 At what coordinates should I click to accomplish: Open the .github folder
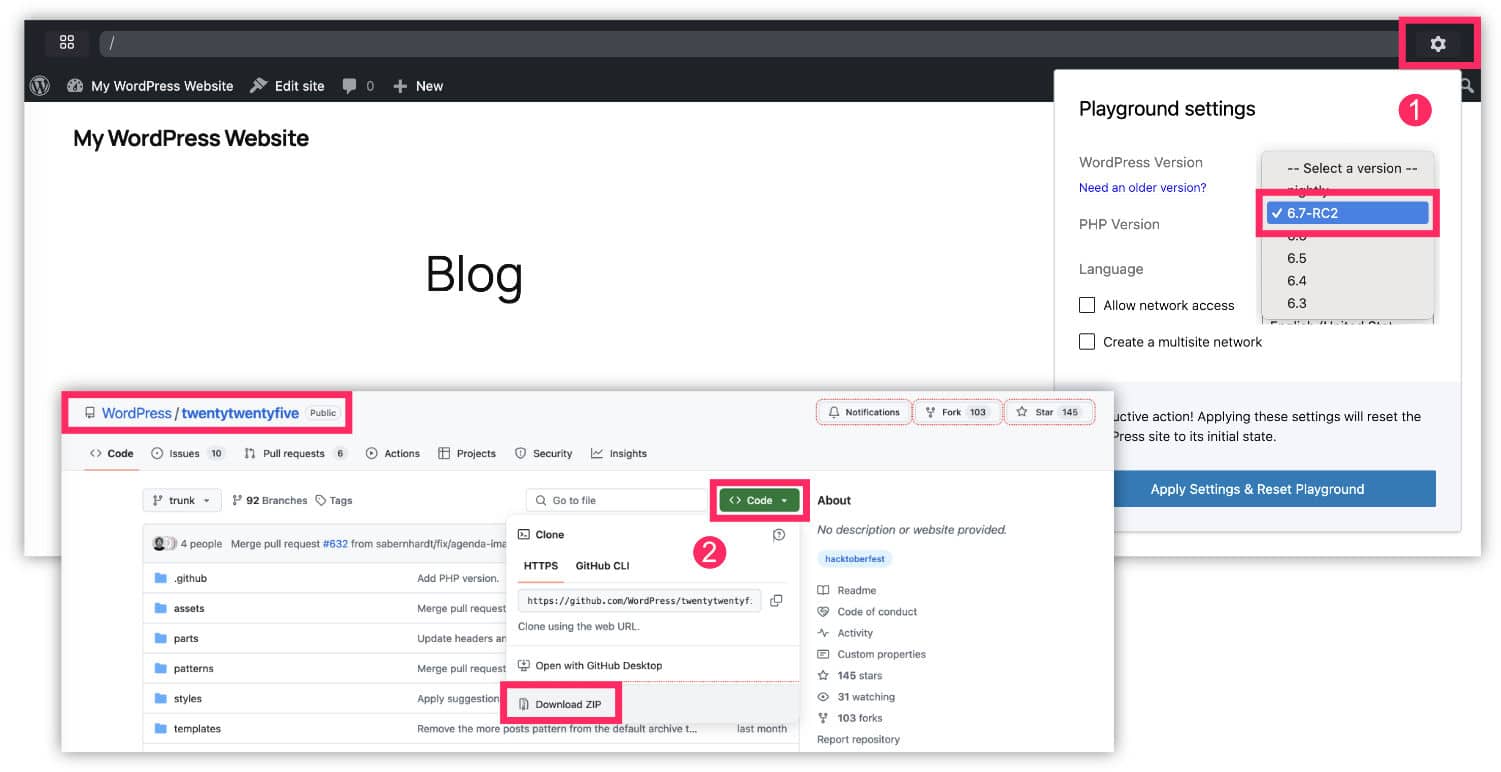point(190,578)
